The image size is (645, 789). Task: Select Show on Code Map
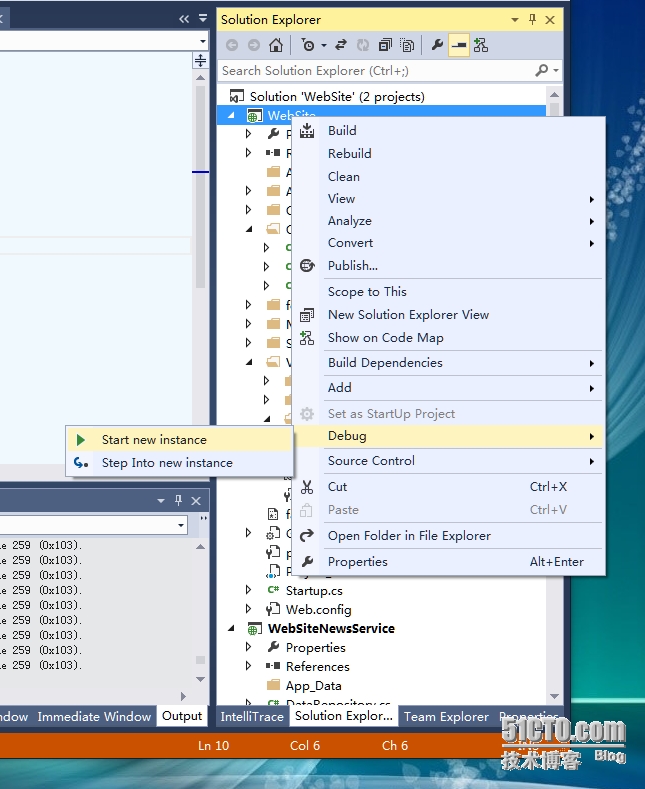point(386,338)
